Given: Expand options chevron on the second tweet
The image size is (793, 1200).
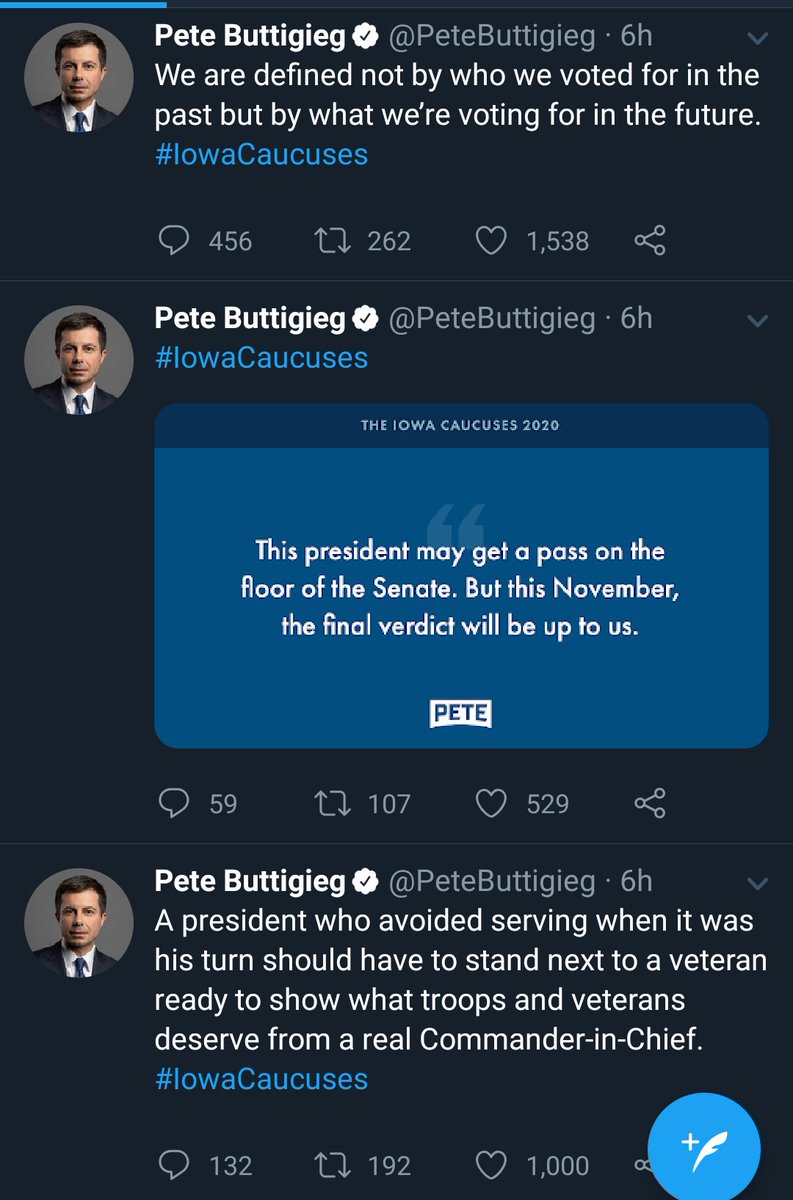Looking at the screenshot, I should coord(758,321).
